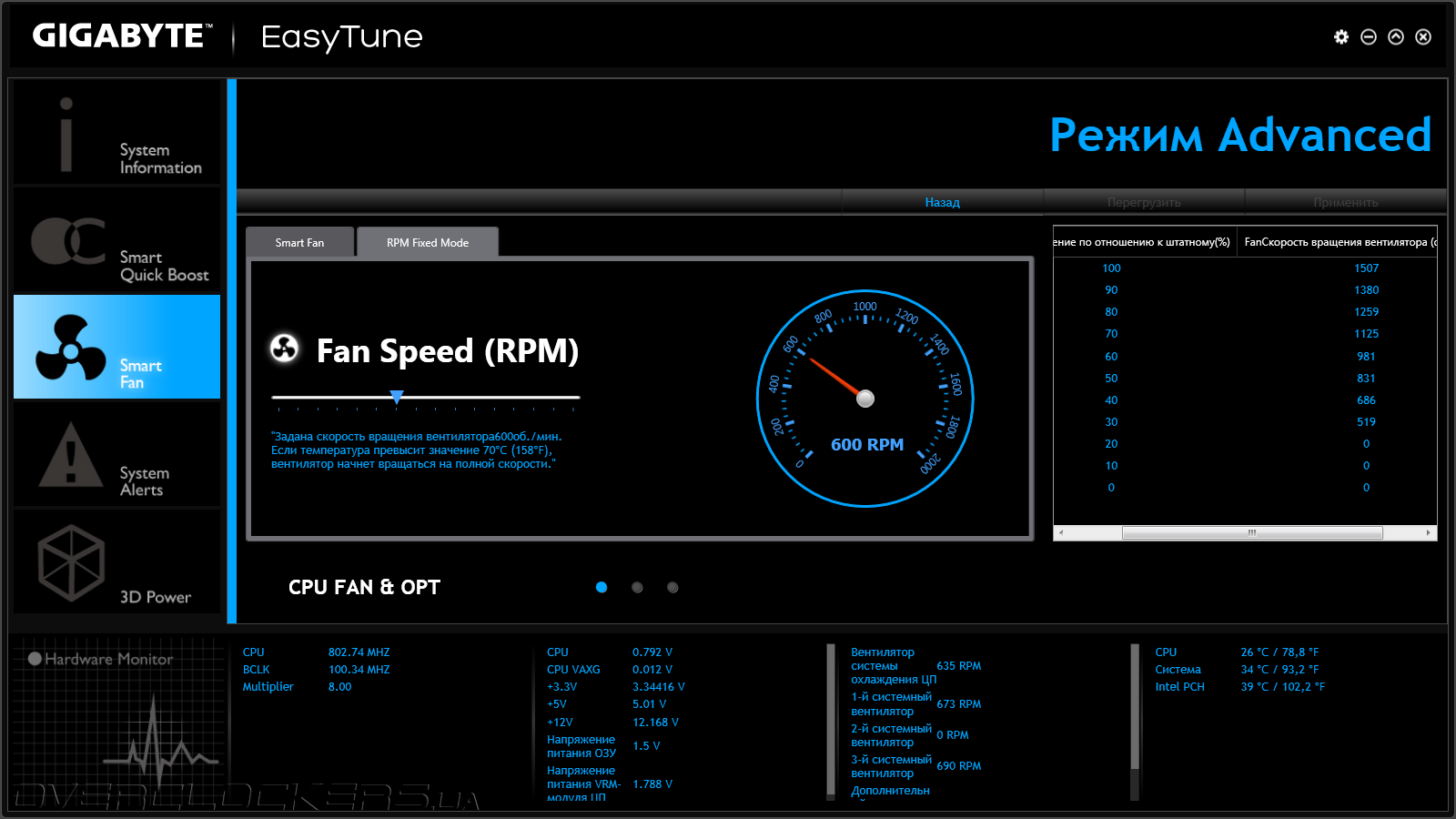This screenshot has width=1456, height=819.
Task: Click the fan table's horizontal scrollbar thumb
Action: point(1252,532)
